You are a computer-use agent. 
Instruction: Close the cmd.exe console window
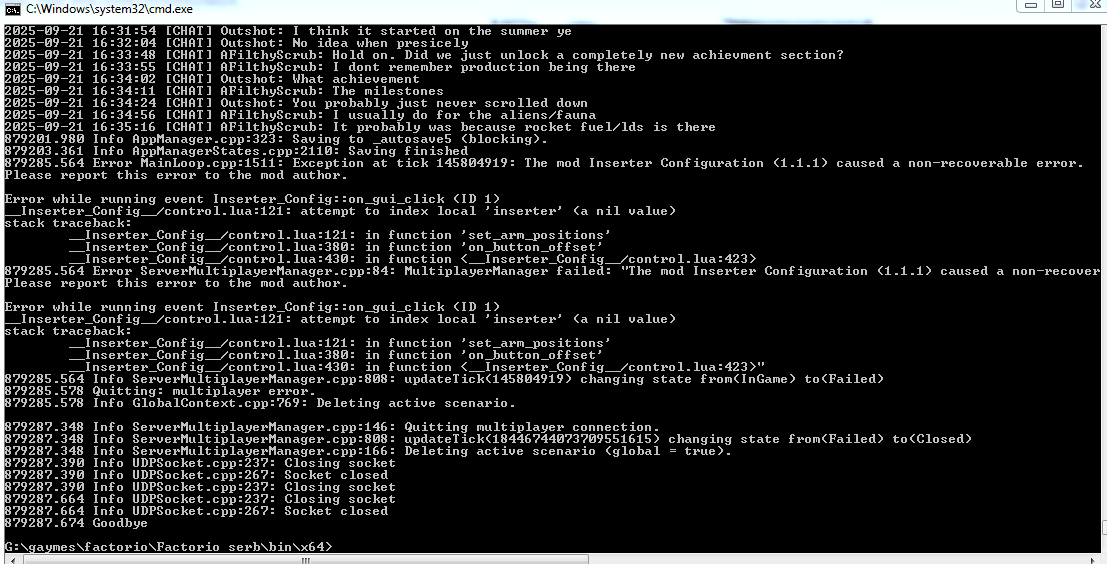click(x=1091, y=6)
